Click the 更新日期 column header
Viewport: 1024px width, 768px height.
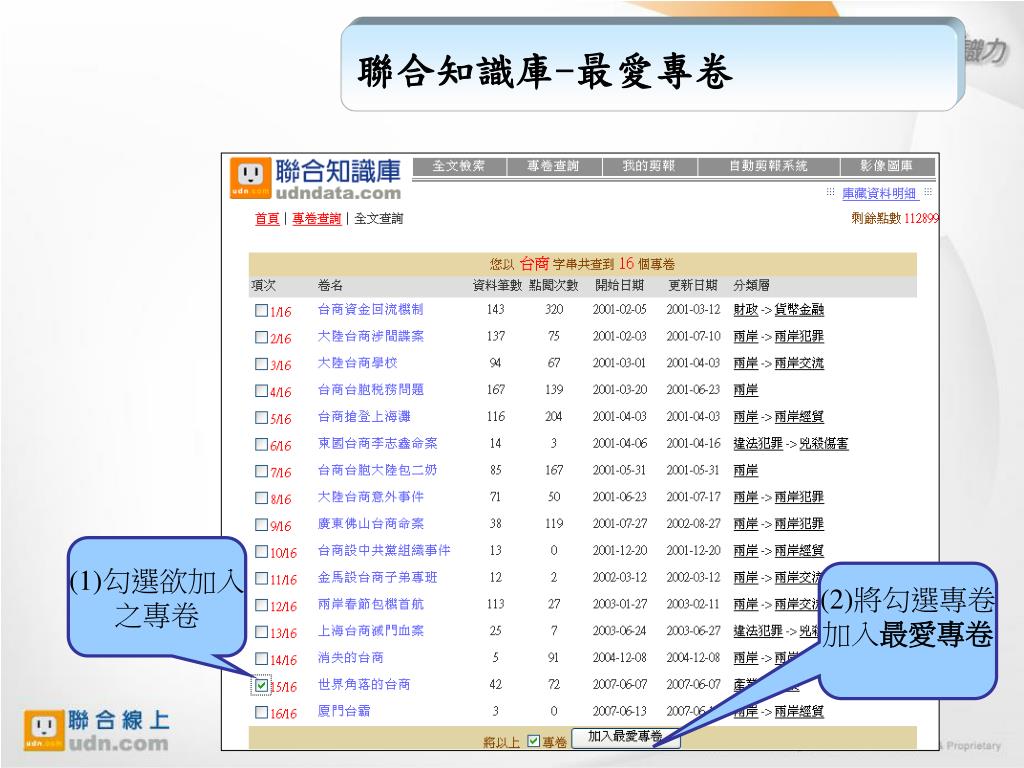[693, 285]
